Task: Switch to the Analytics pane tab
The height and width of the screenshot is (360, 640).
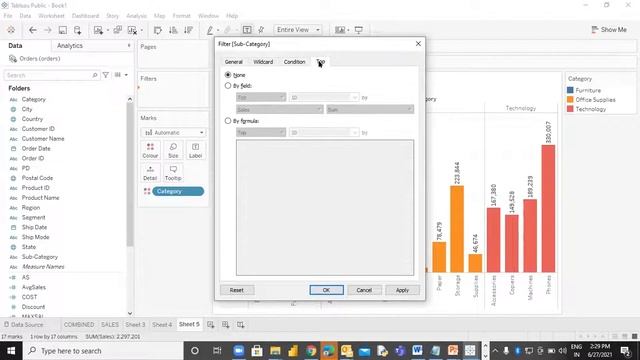Action: tap(70, 46)
